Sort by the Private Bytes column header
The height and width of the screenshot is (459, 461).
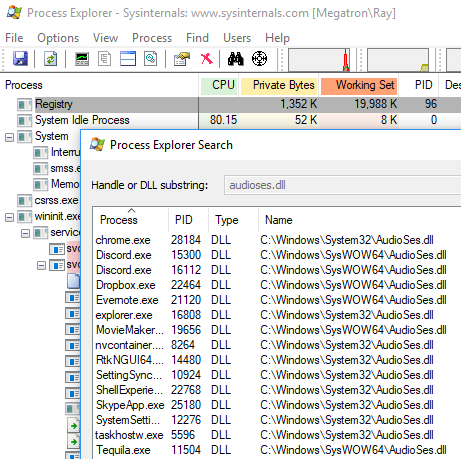(279, 85)
